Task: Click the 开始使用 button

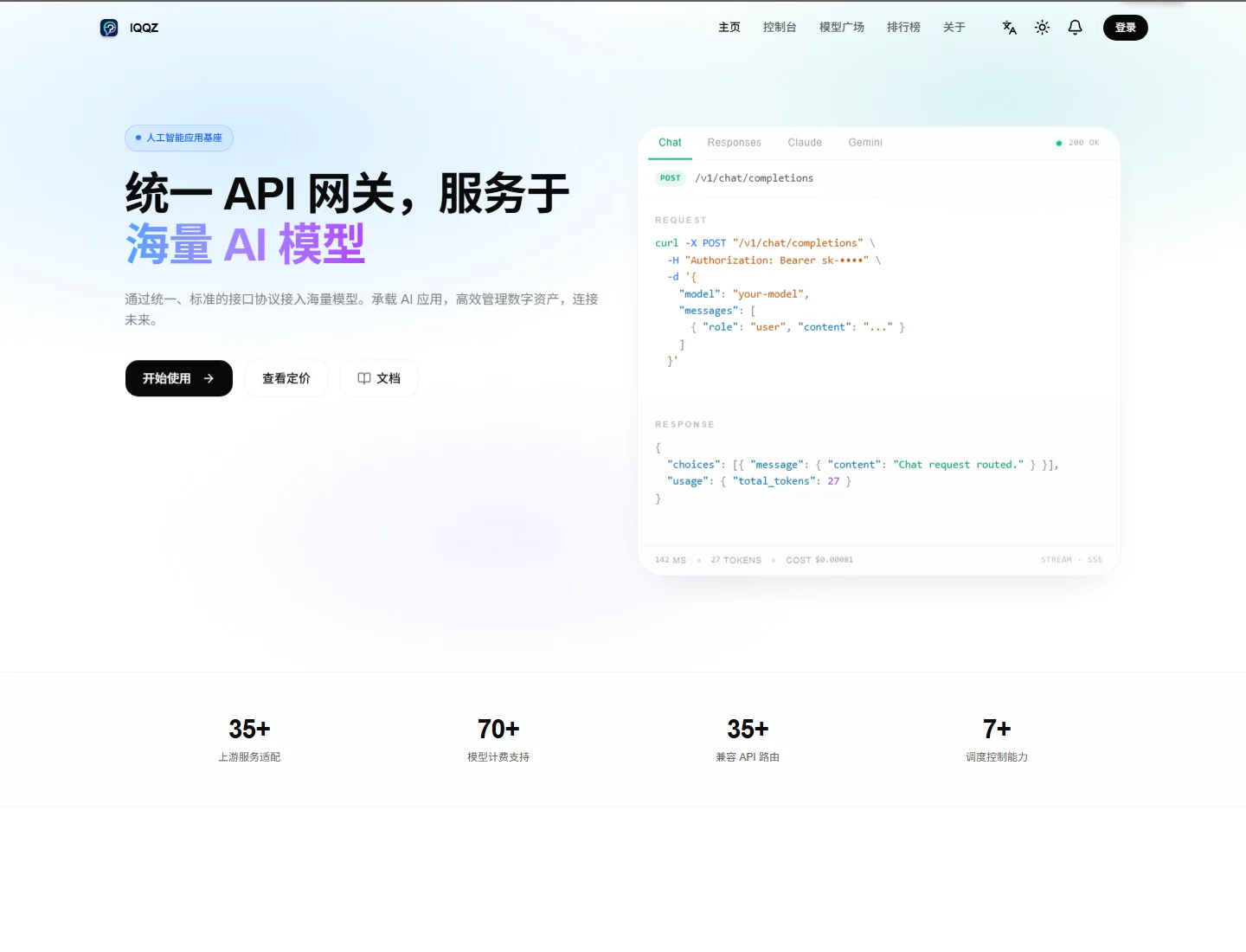Action: pyautogui.click(x=179, y=378)
